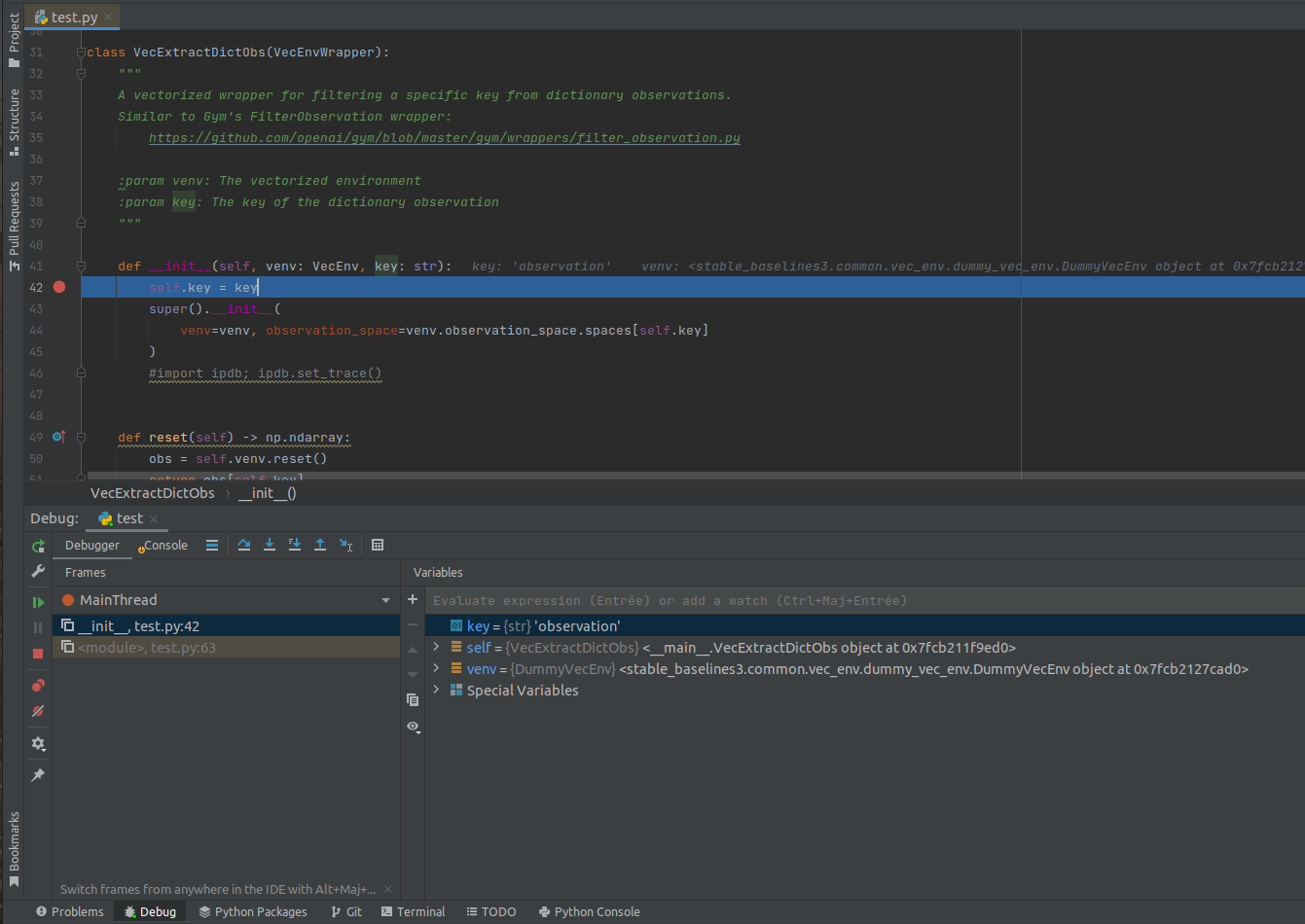The height and width of the screenshot is (924, 1305).
Task: Close the test debug session tab
Action: [154, 519]
